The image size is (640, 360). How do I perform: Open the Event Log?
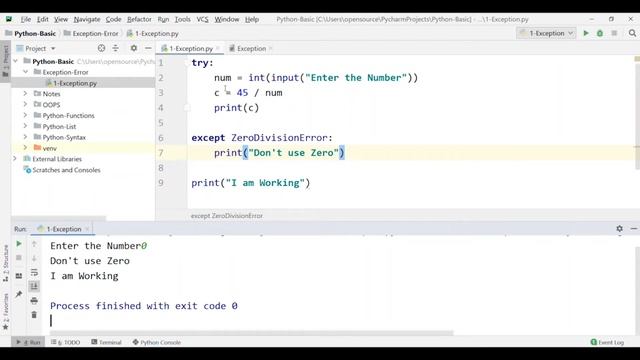pos(607,342)
